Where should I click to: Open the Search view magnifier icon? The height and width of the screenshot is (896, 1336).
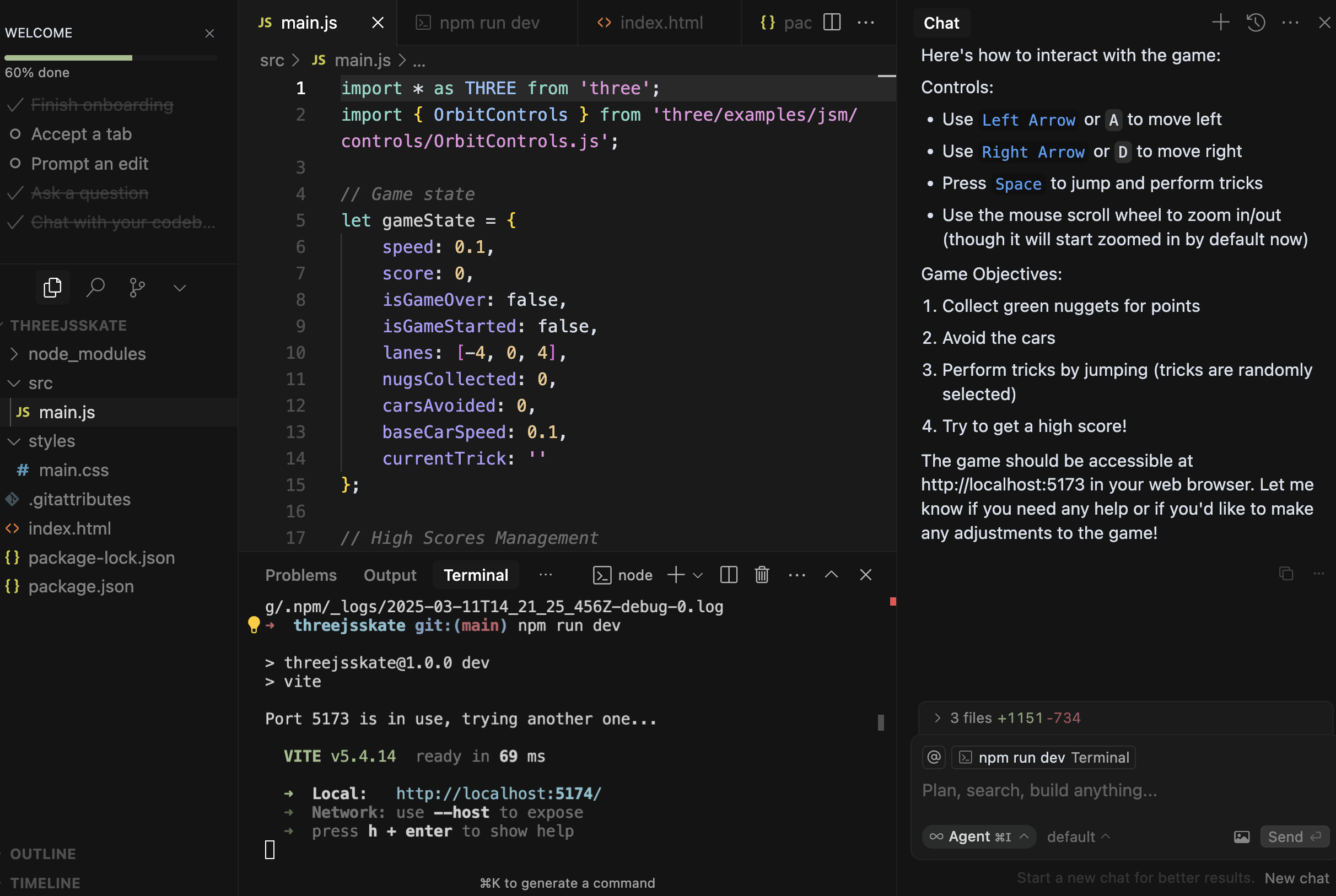click(x=95, y=288)
